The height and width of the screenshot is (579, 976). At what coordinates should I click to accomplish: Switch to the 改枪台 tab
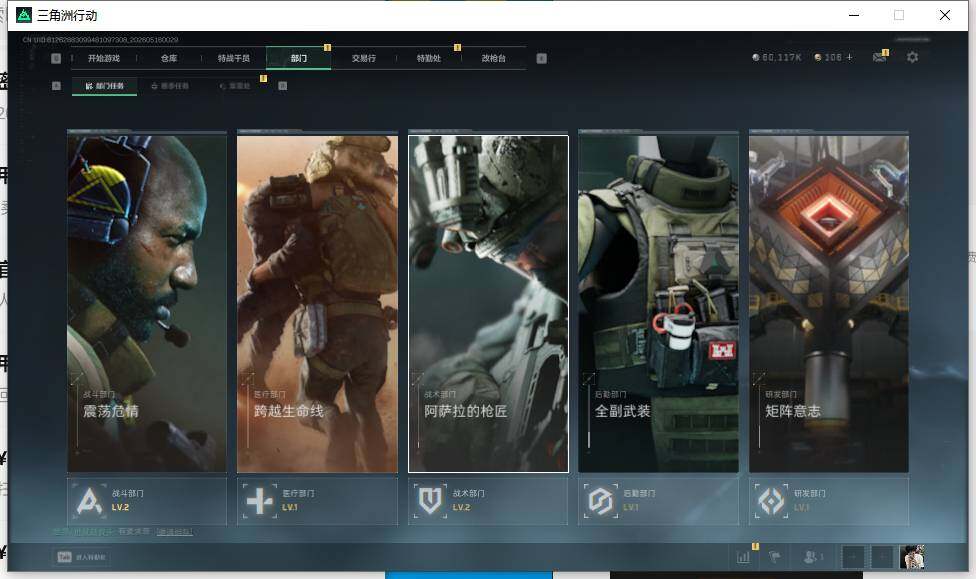click(493, 58)
